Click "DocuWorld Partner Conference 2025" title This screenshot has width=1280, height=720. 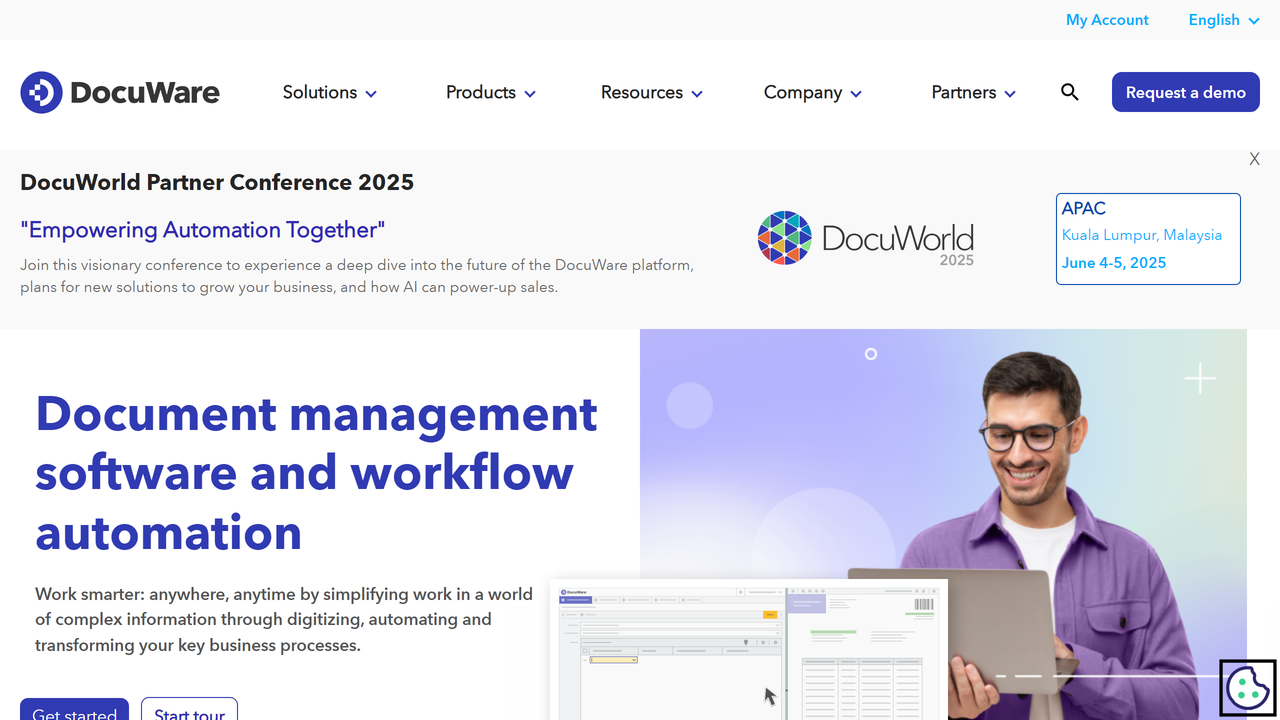(x=217, y=182)
